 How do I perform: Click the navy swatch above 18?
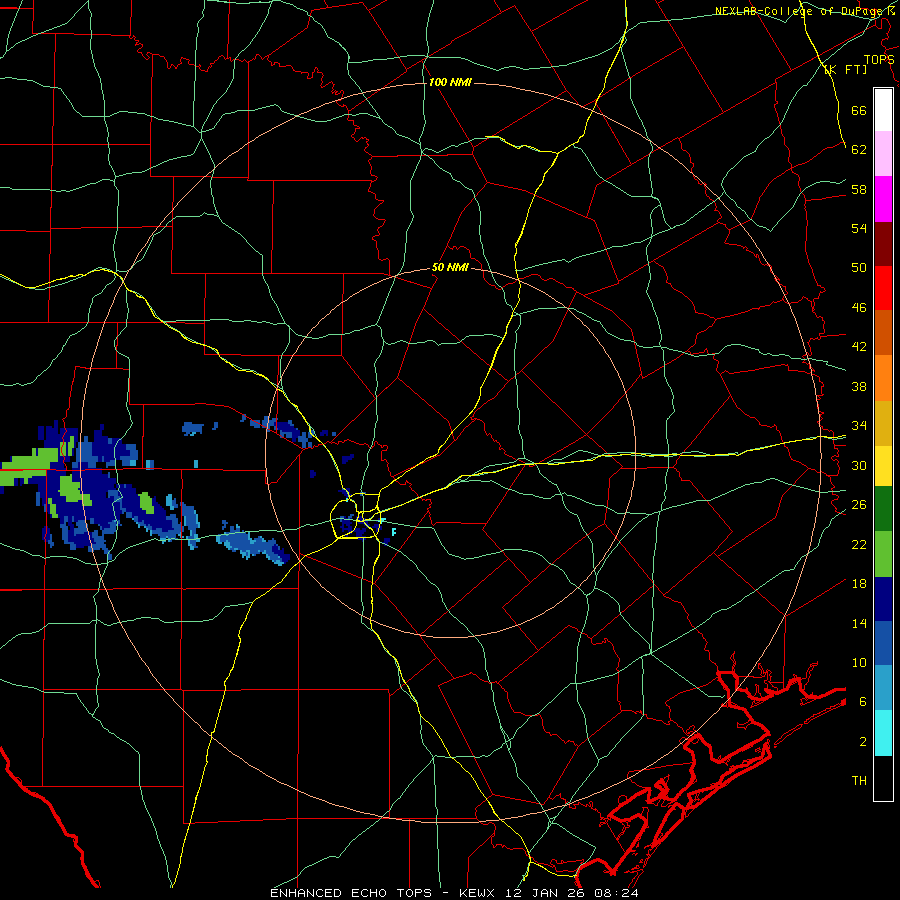(883, 599)
